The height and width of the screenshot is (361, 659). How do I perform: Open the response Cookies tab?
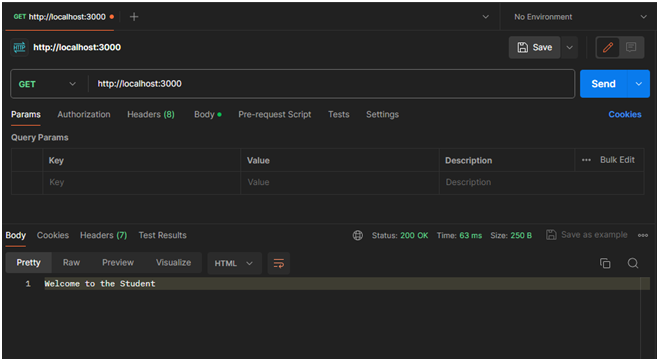pos(53,235)
